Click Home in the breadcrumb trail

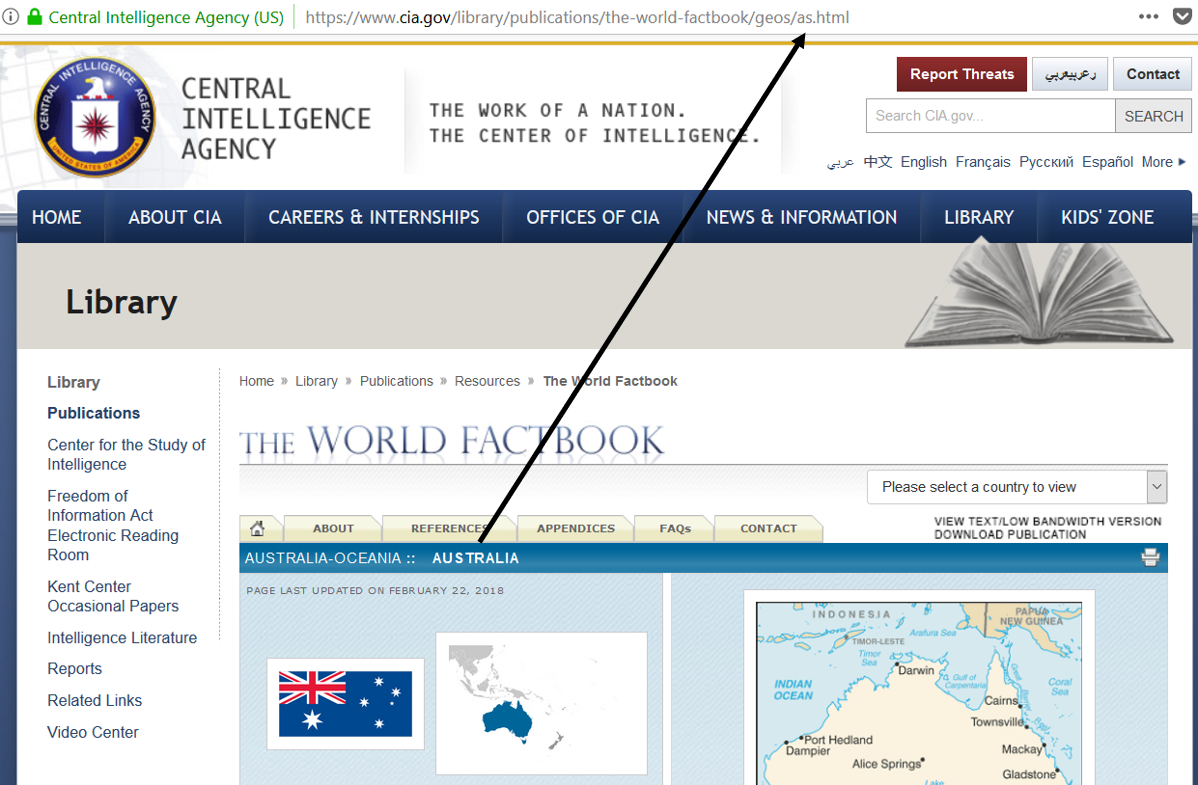click(x=256, y=381)
